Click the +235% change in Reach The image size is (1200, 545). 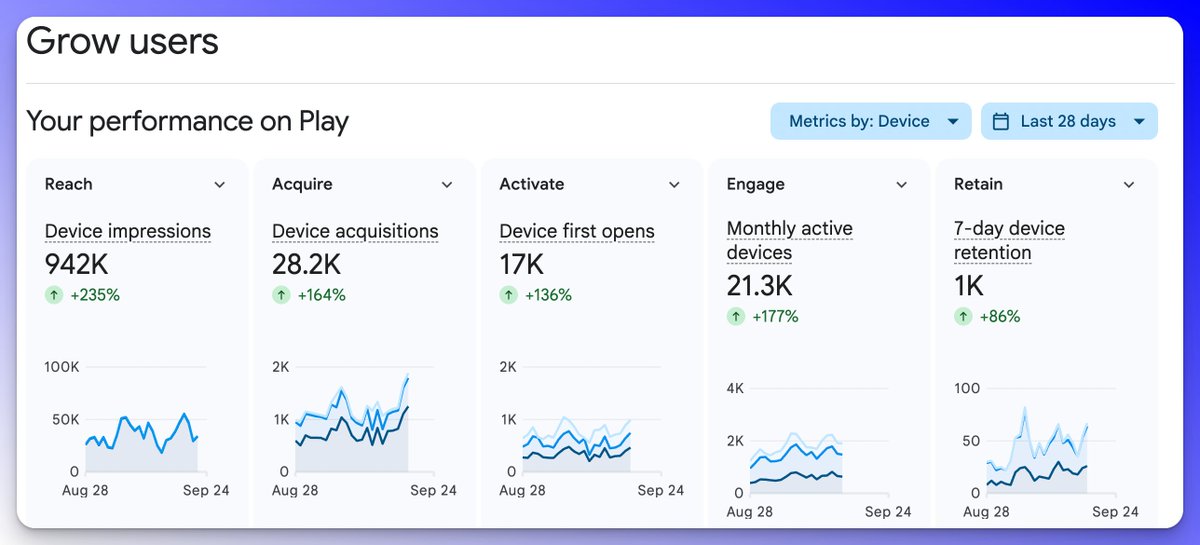(x=95, y=295)
